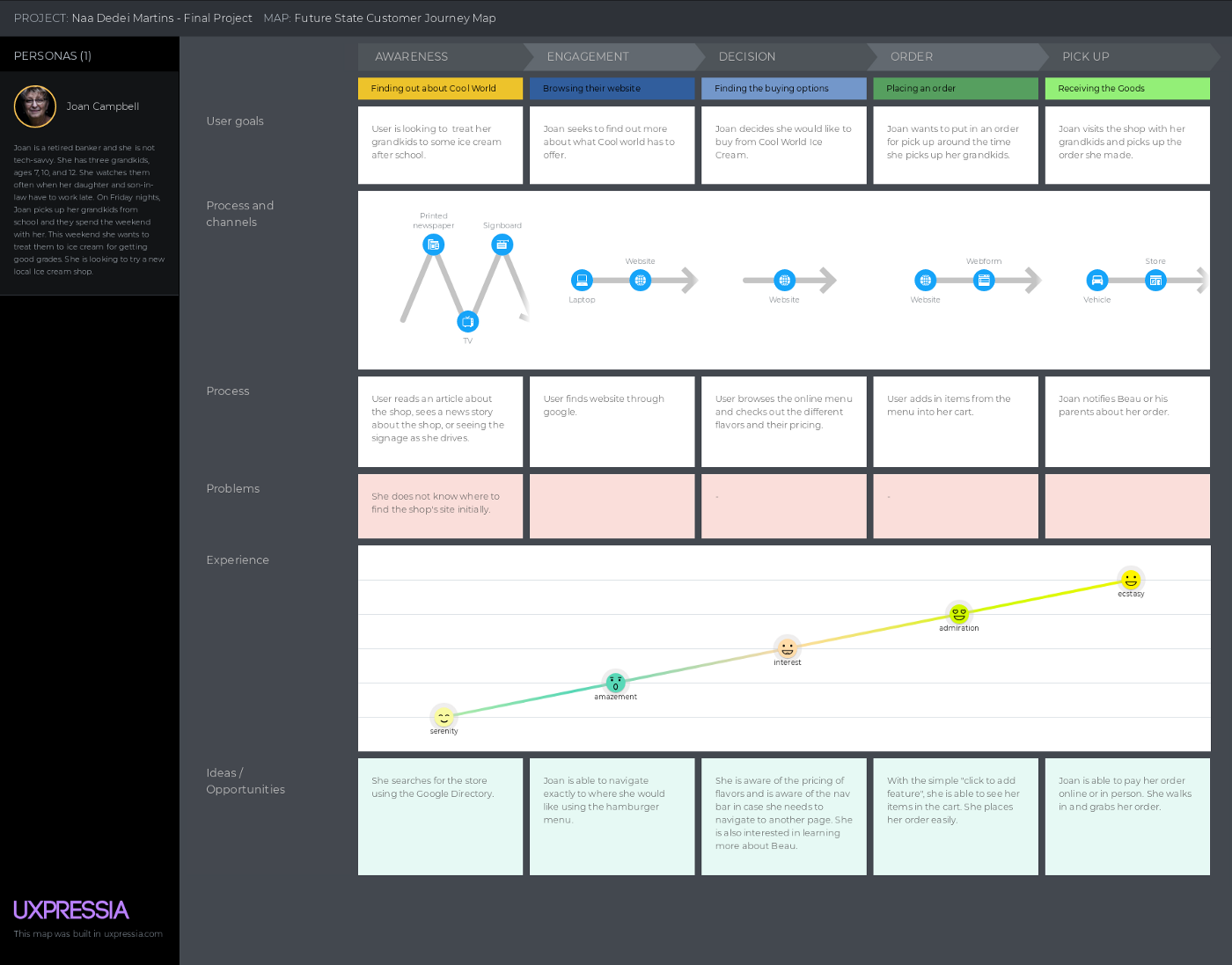Viewport: 1232px width, 965px height.
Task: Click 'She does not know where' problem card
Action: [x=440, y=506]
